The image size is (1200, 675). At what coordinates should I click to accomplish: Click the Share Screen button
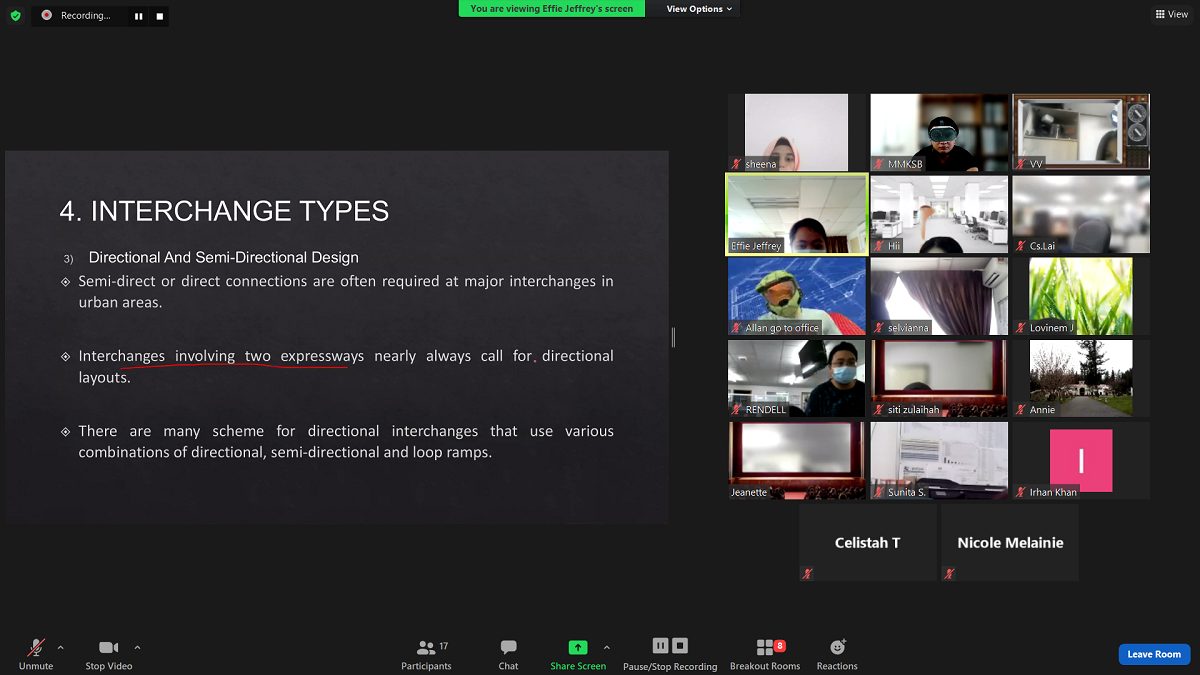[x=578, y=655]
